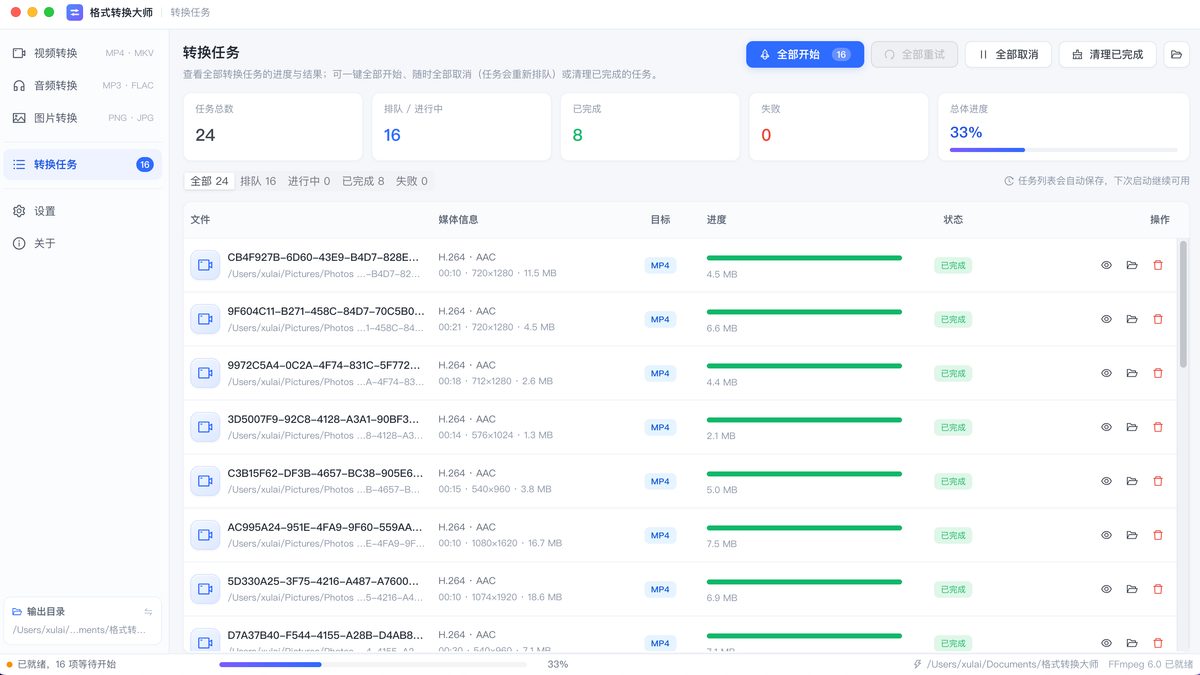Click the 已完成 8 summary card

(650, 127)
